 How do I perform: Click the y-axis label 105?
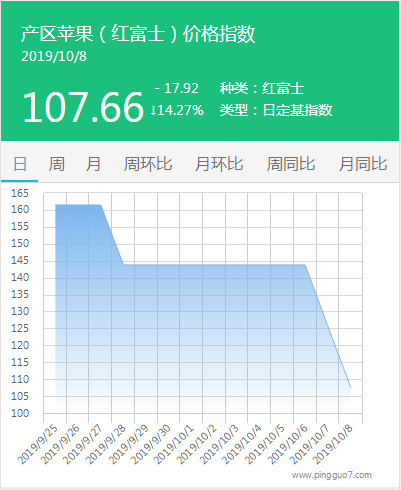click(20, 396)
